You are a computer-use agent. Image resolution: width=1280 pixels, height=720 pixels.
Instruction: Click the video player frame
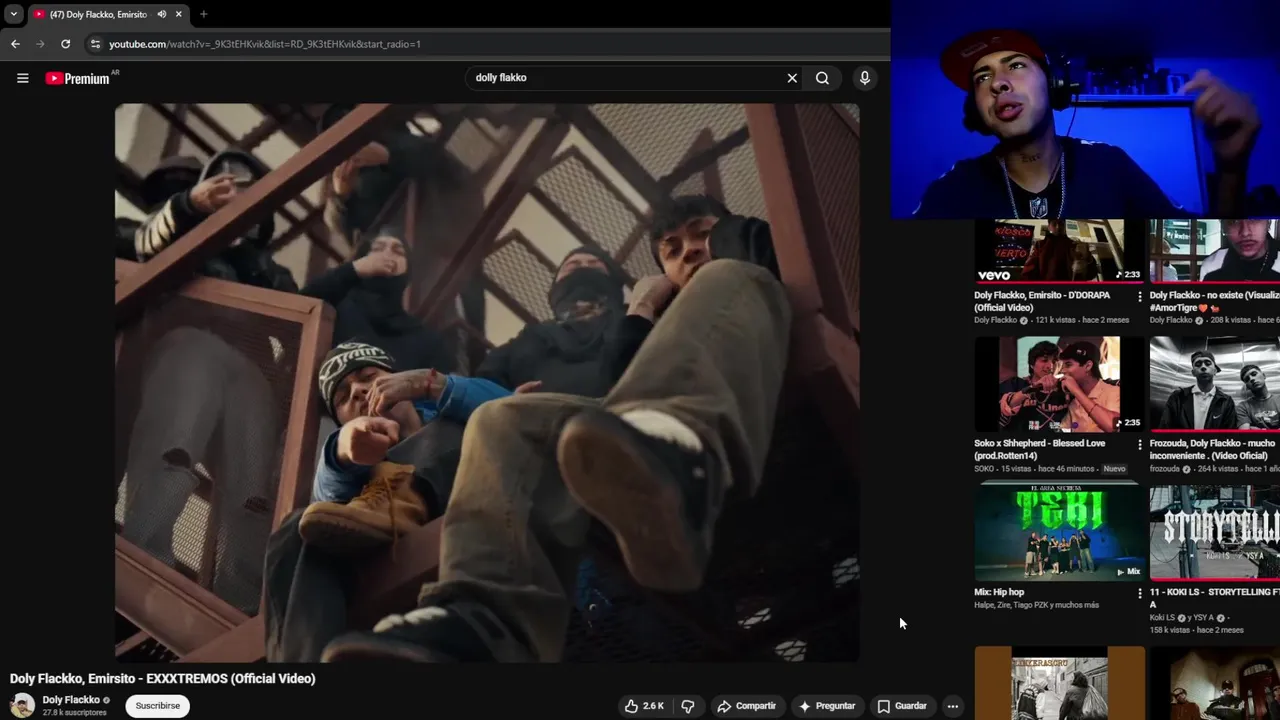tap(487, 382)
